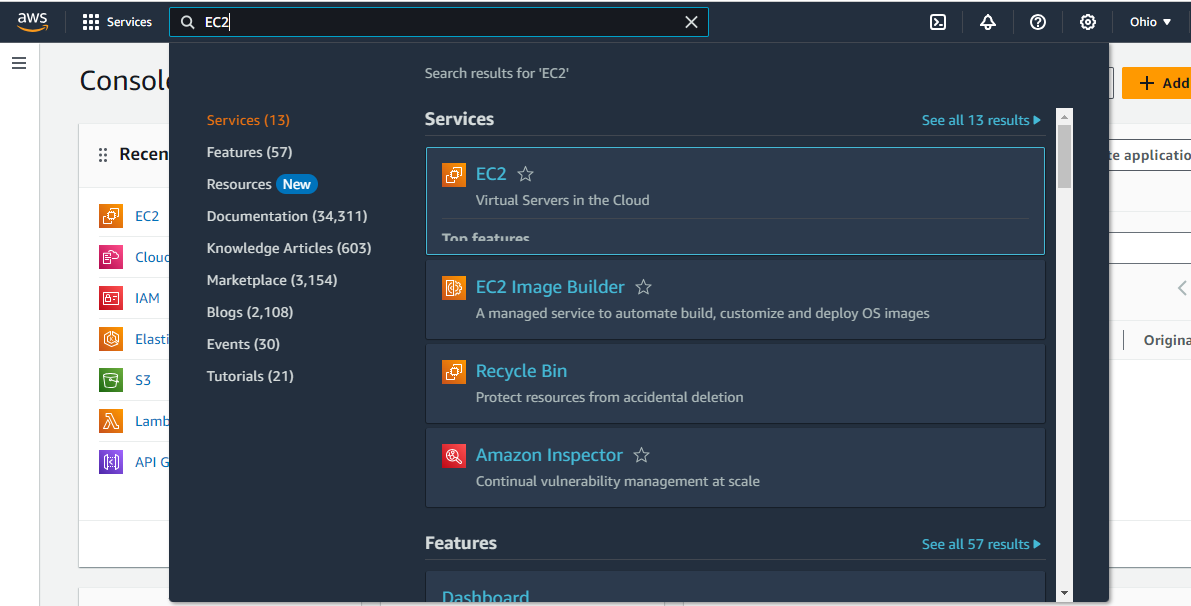Click 'Continual vulnerability management at scale' text
Screen dimensions: 1191x606
tap(618, 481)
